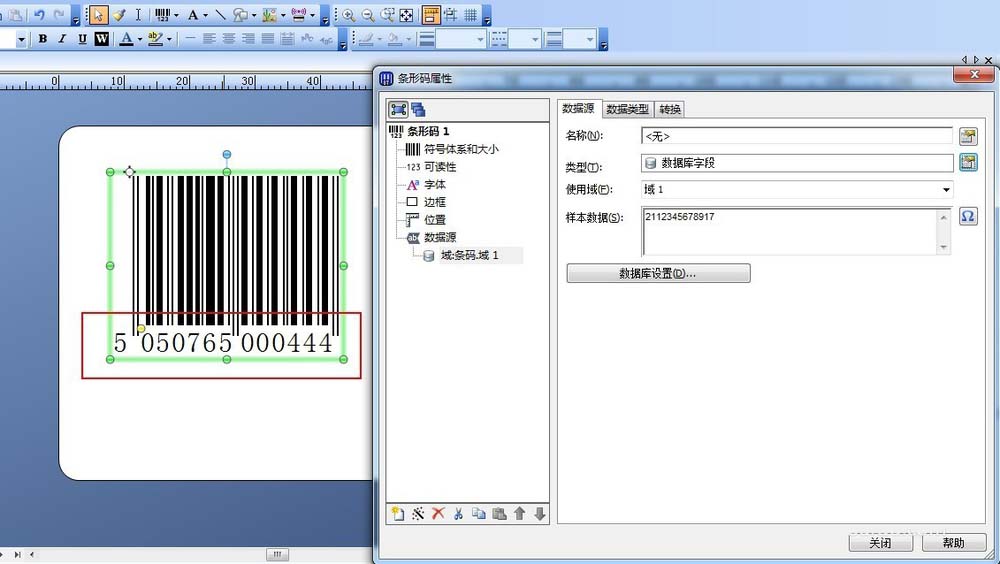Open the font color dropdown arrow
The image size is (1000, 564).
(140, 39)
